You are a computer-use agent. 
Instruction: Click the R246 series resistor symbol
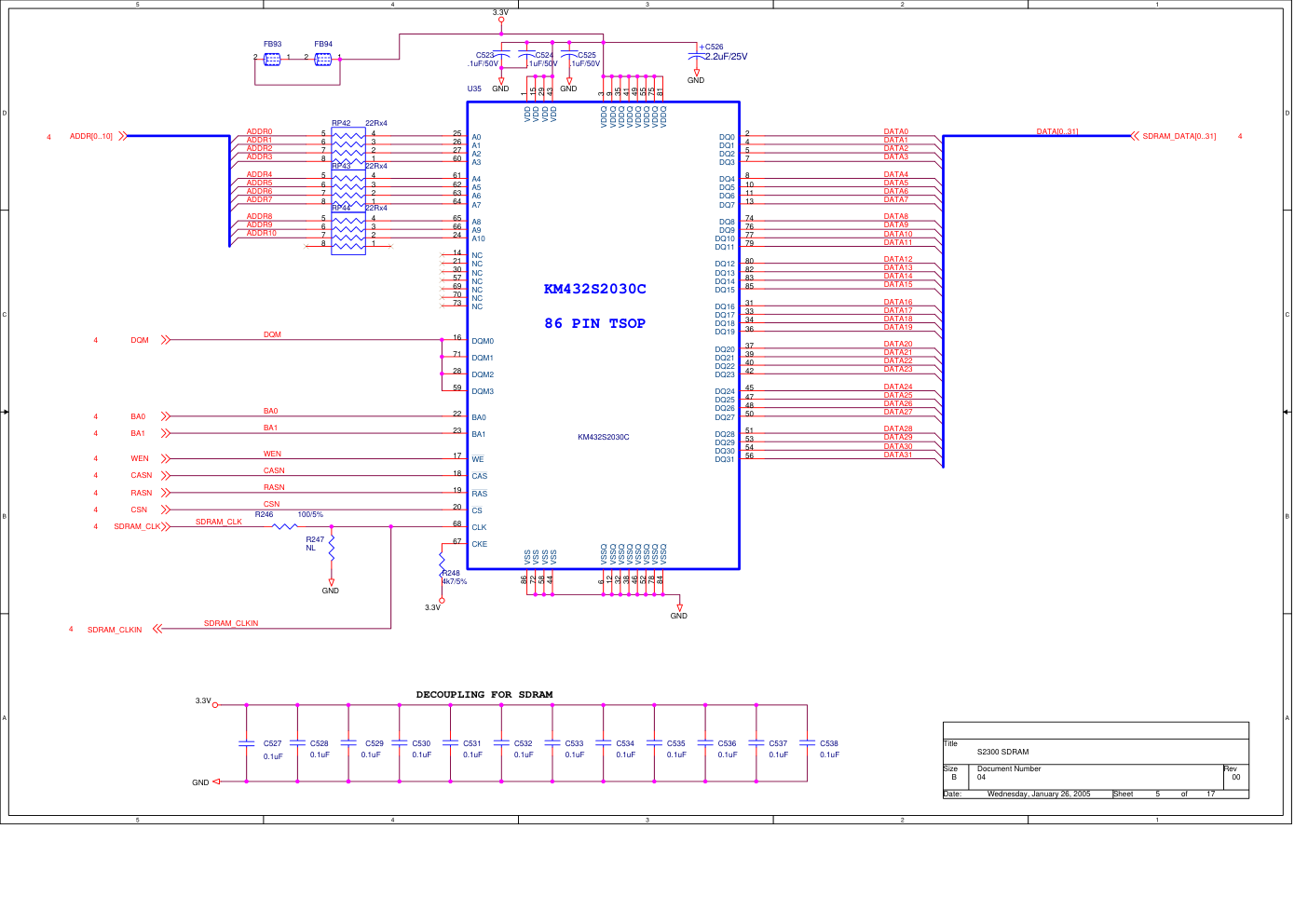click(x=285, y=526)
